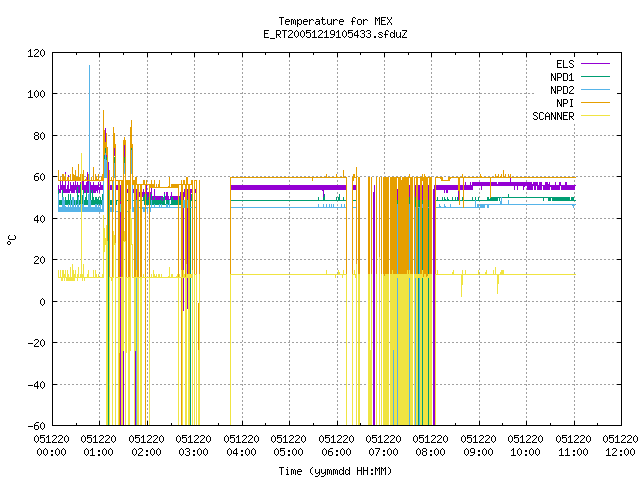
Task: Click the y-axis value 60
Action: (x=39, y=177)
